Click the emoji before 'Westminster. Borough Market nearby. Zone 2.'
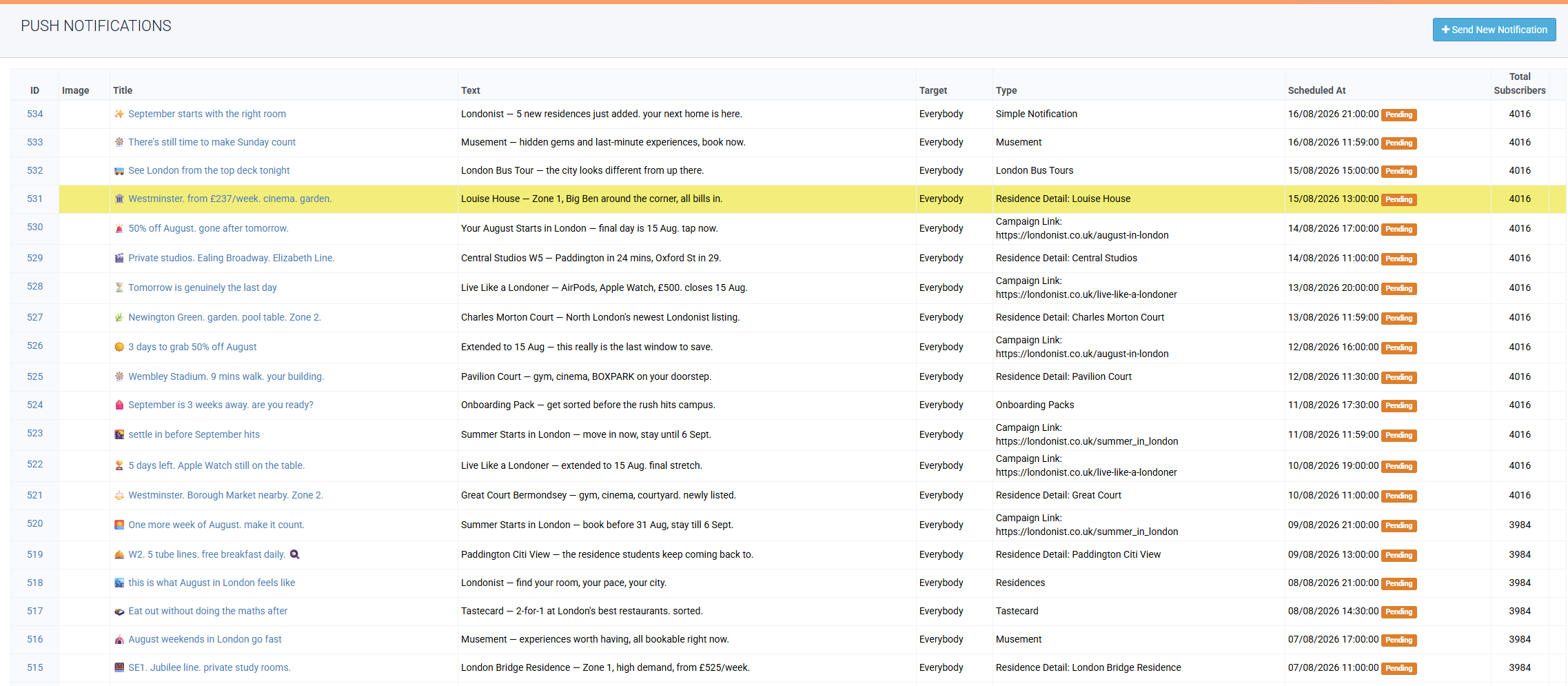This screenshot has width=1568, height=686. point(119,496)
